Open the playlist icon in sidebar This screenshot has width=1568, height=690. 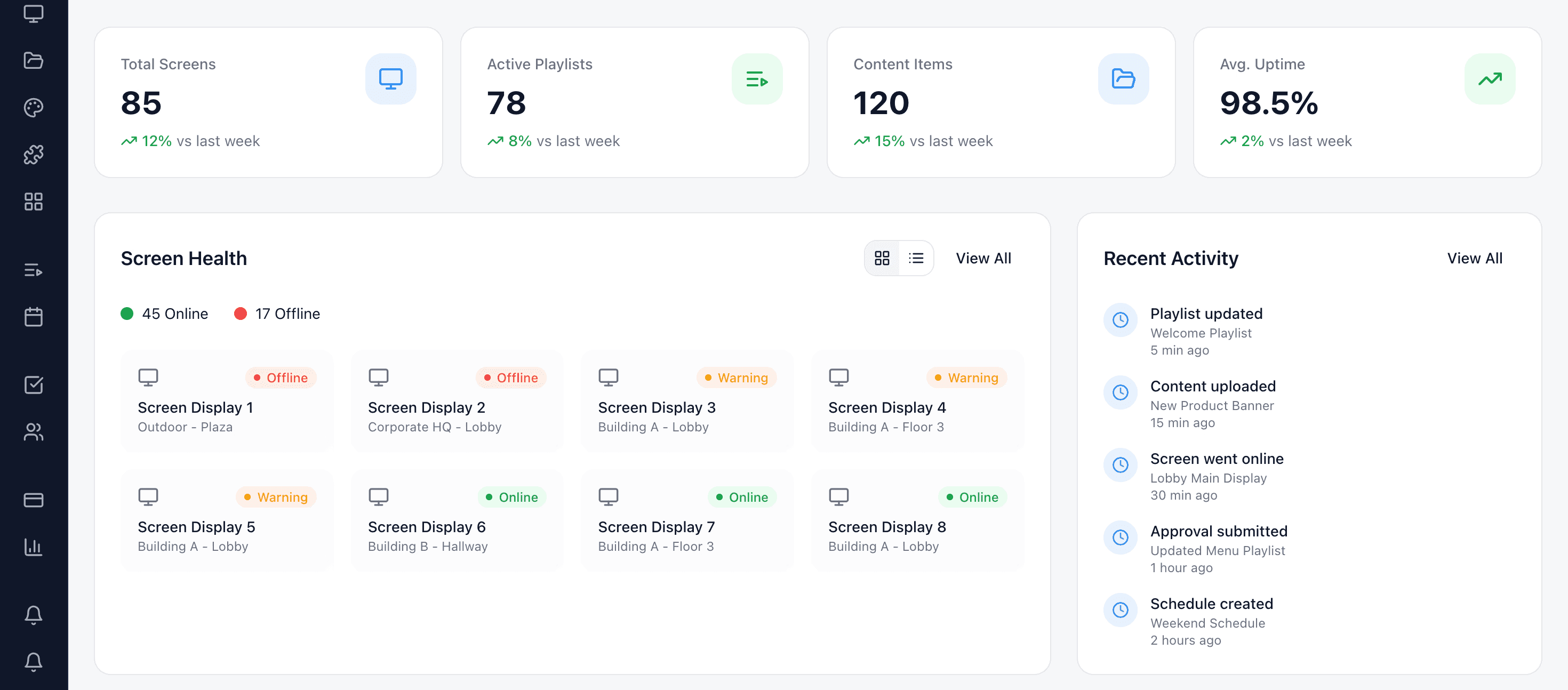(34, 270)
